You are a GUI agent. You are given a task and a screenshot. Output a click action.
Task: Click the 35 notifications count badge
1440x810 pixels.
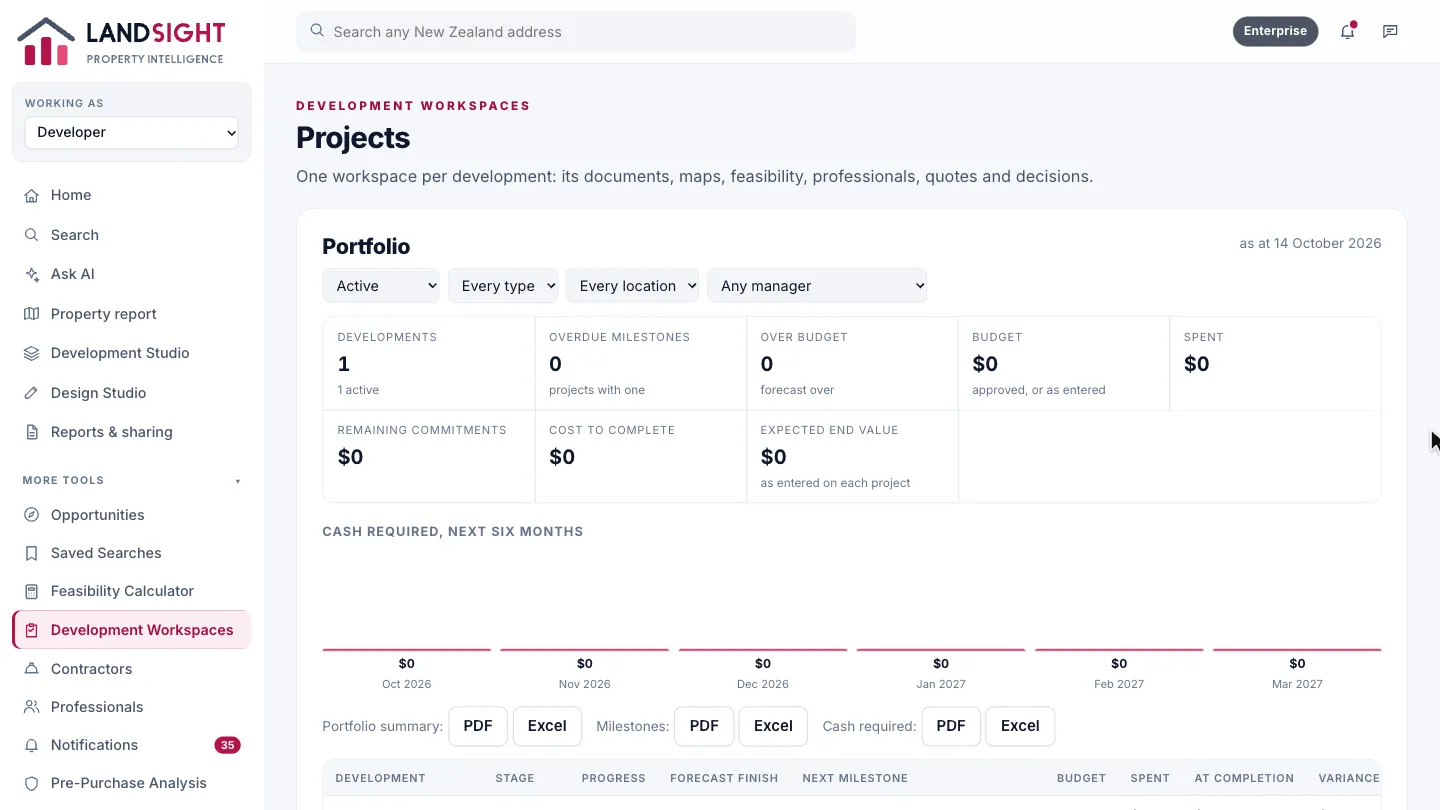click(227, 745)
